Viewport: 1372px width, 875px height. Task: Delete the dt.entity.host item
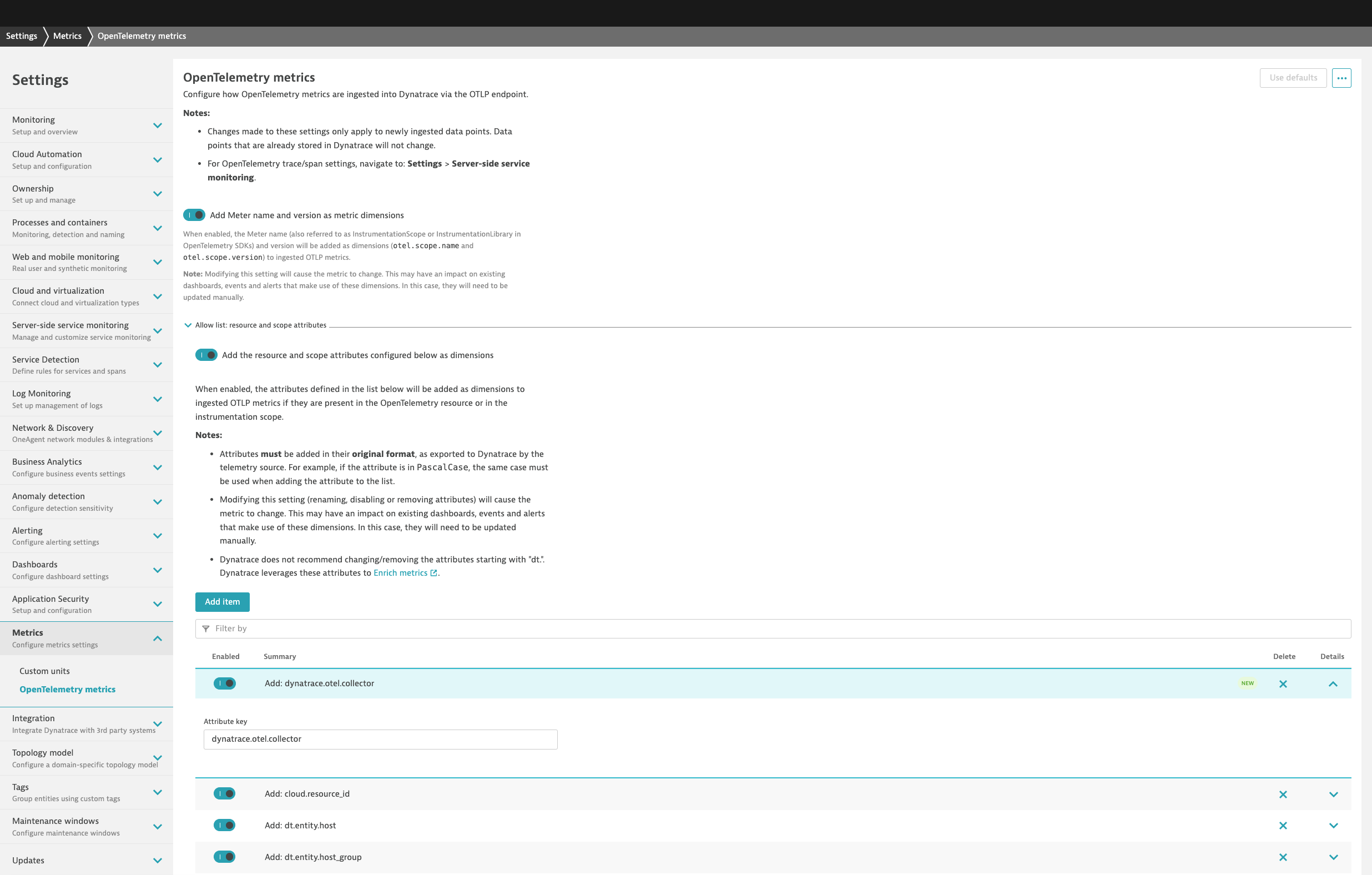(1283, 826)
